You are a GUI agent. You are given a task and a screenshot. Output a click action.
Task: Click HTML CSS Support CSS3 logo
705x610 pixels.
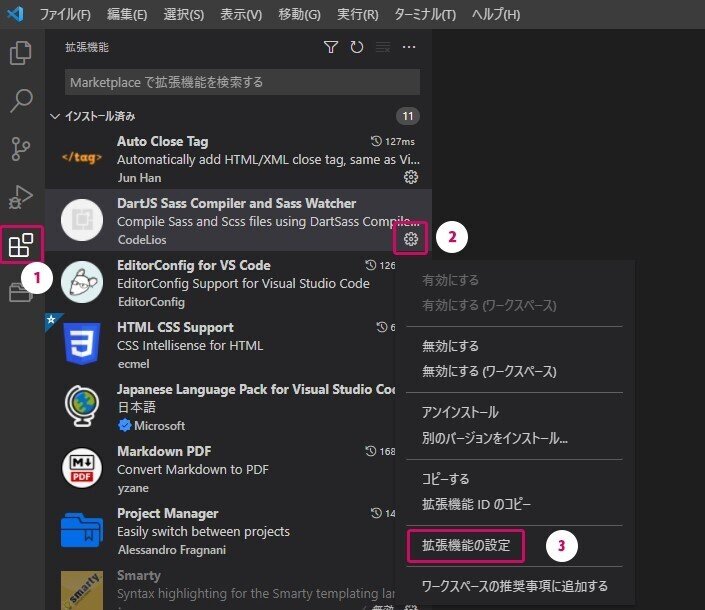[82, 343]
